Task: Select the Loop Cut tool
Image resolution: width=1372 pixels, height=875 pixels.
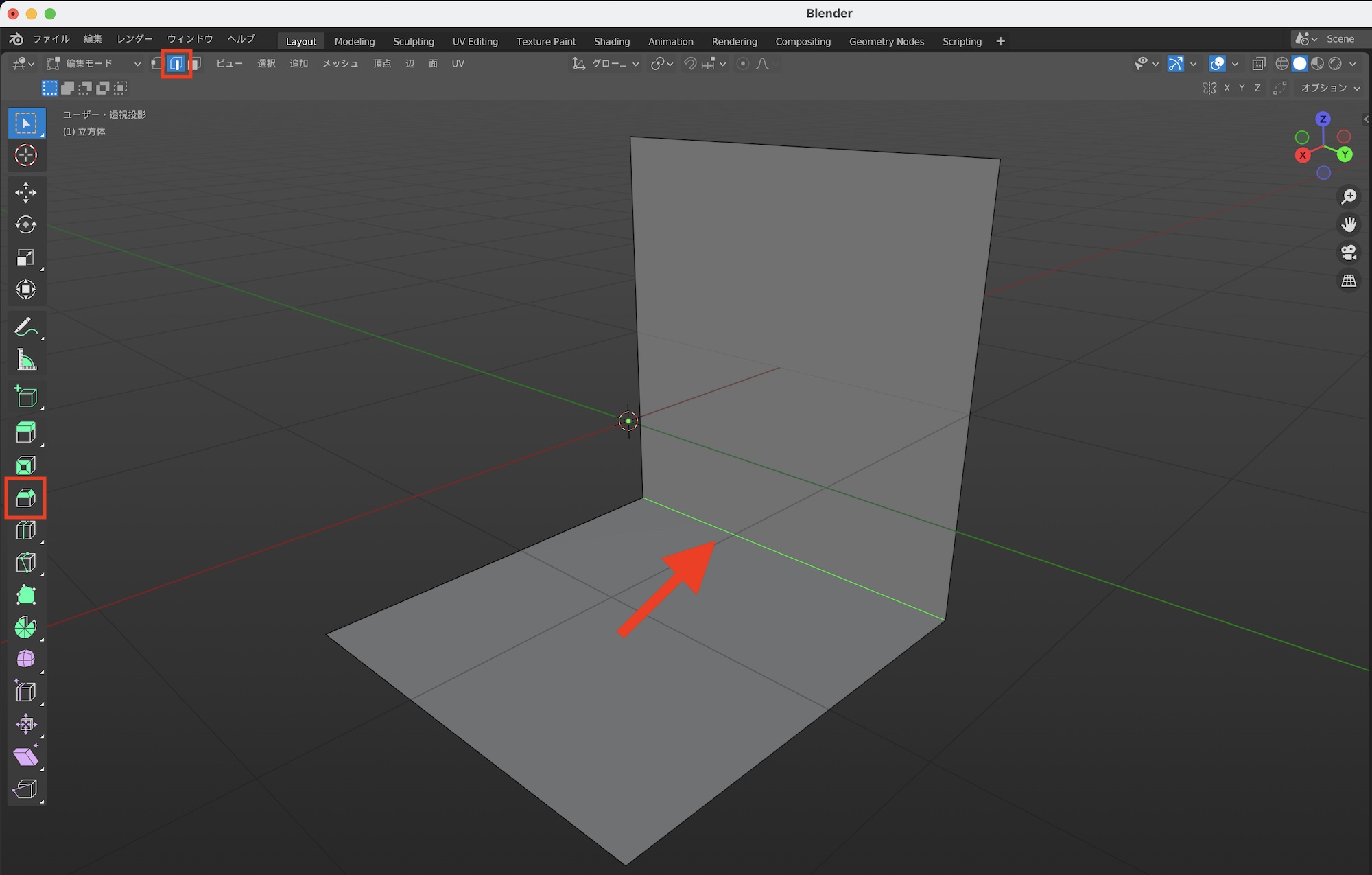Action: (x=25, y=530)
